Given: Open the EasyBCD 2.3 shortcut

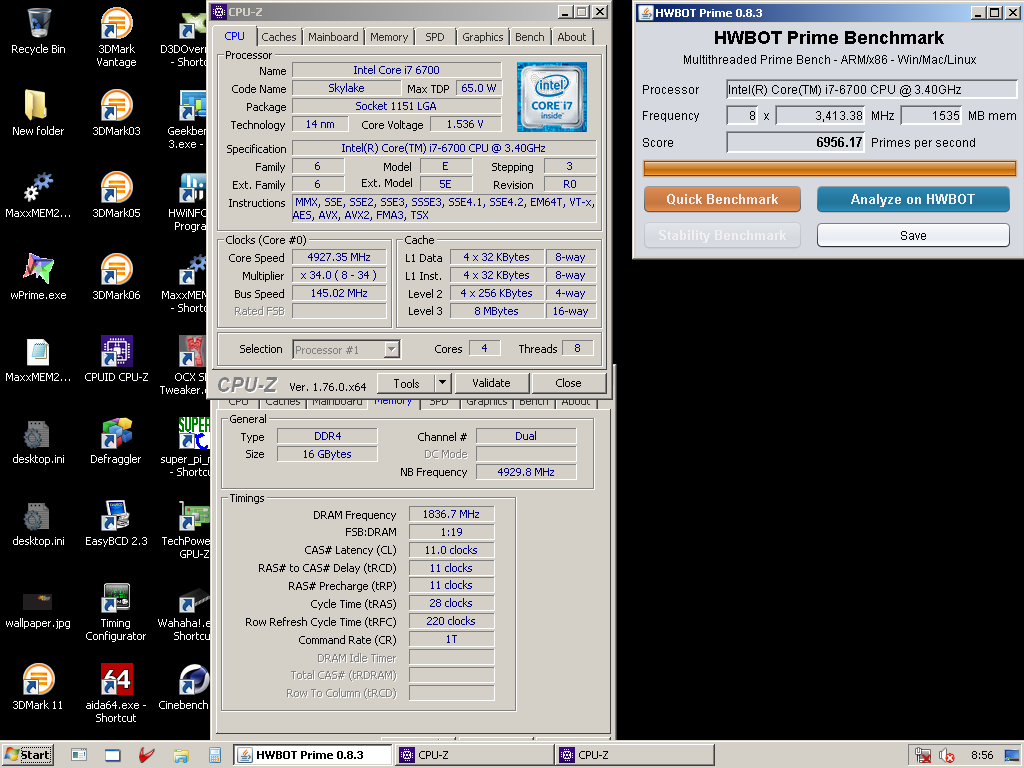Looking at the screenshot, I should coord(116,523).
